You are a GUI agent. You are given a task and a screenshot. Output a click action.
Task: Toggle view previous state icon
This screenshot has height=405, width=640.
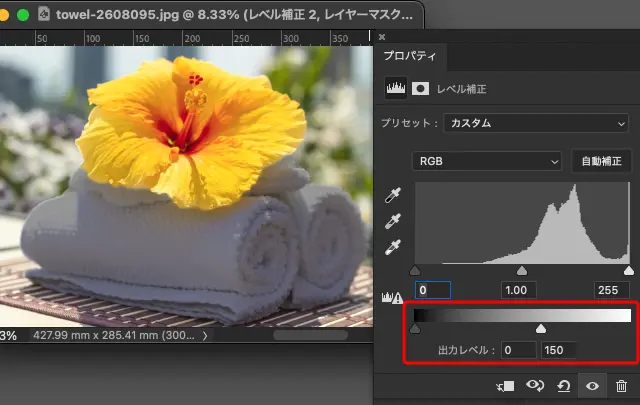tap(537, 385)
